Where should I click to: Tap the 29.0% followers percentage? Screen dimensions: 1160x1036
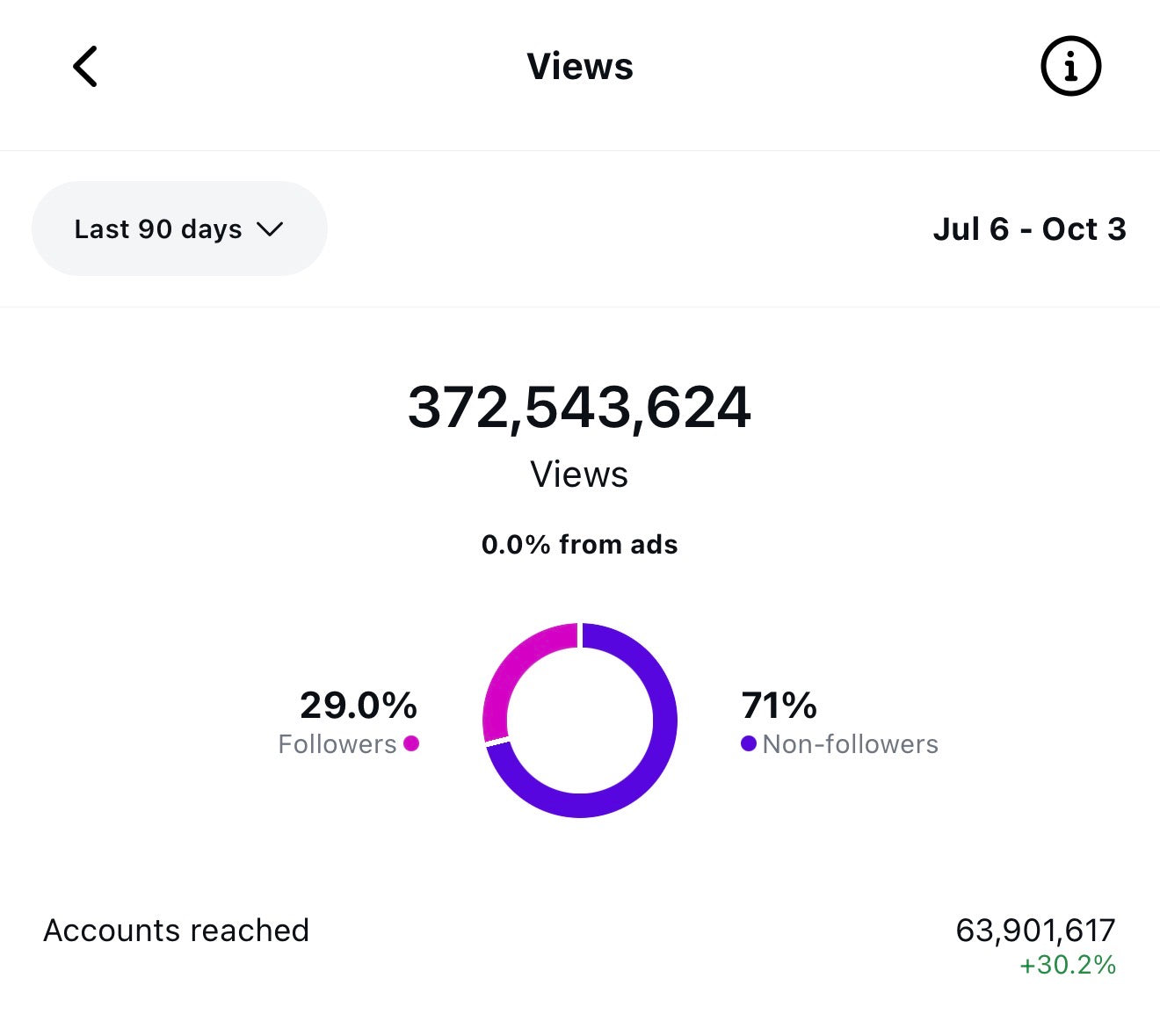pyautogui.click(x=358, y=705)
